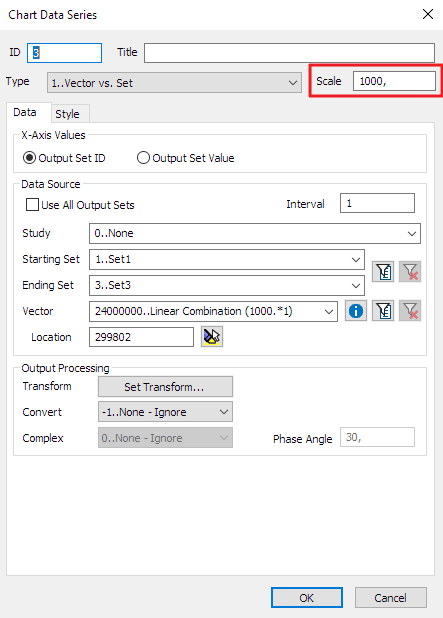The height and width of the screenshot is (618, 443).
Task: Click the Title input field
Action: click(289, 53)
